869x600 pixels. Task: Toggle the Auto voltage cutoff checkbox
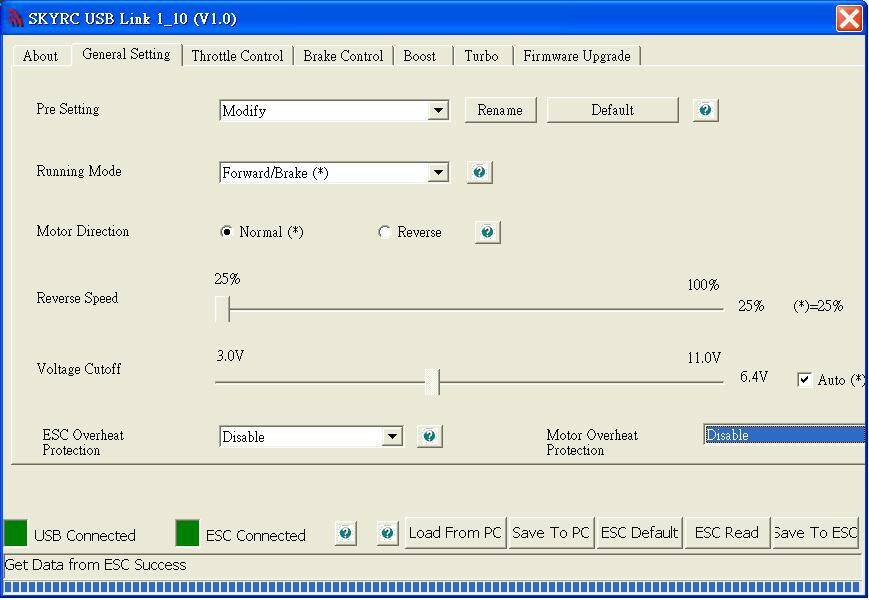(x=804, y=380)
